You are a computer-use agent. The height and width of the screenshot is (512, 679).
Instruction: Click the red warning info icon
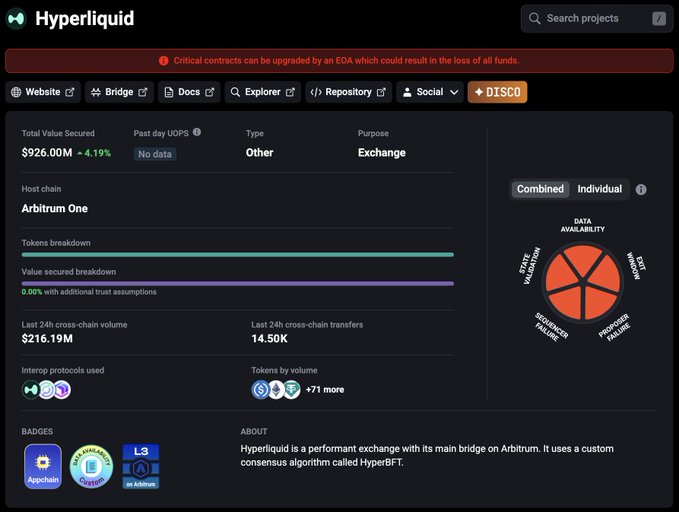163,61
